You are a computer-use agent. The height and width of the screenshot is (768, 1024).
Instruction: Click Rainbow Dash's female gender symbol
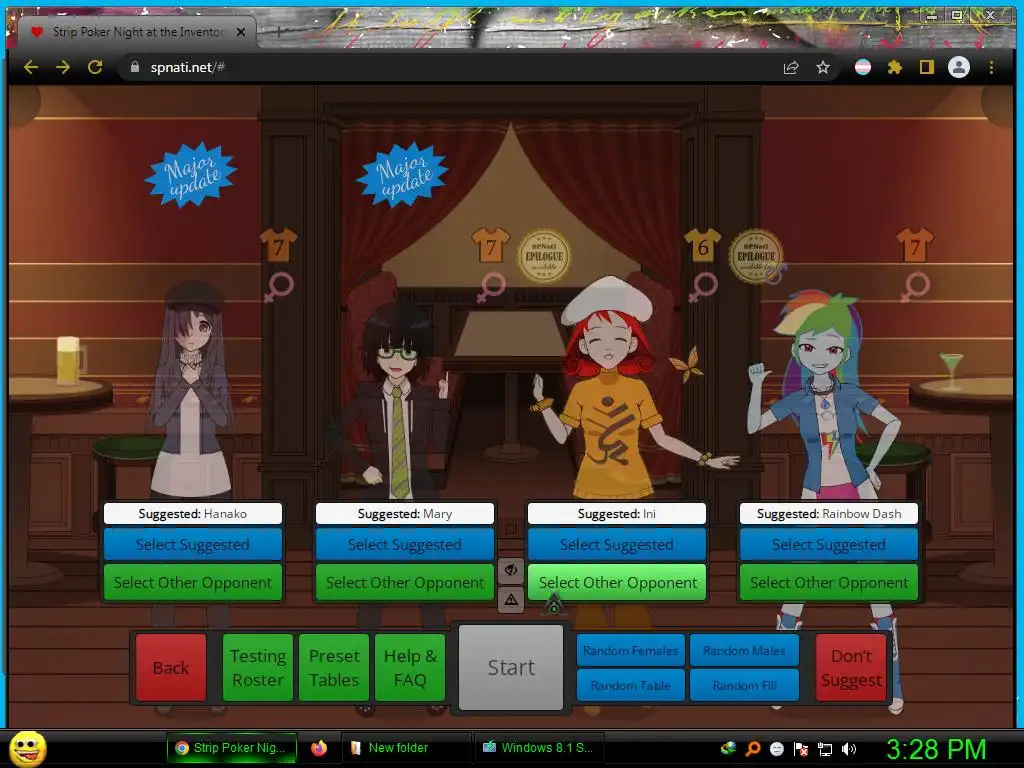(x=915, y=287)
